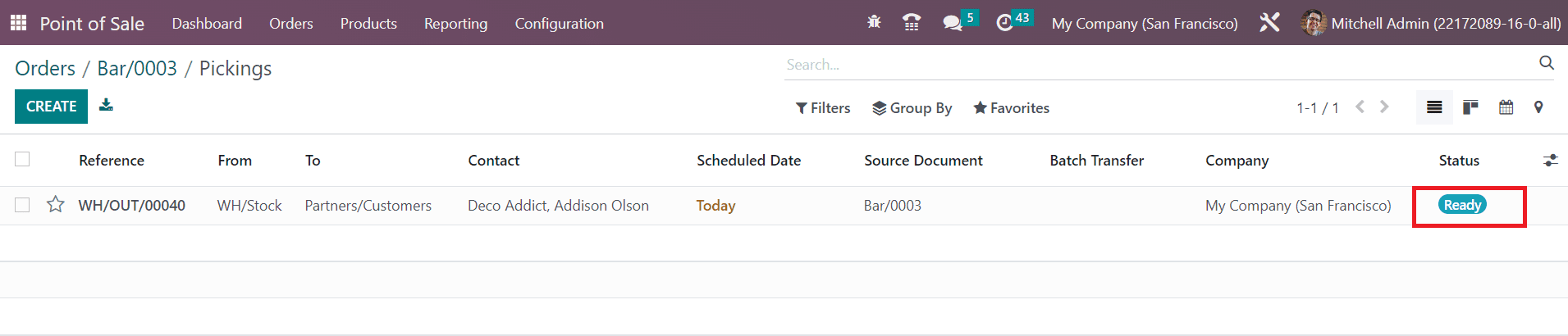Tick the select-all header checkbox
1568x336 pixels.
tap(22, 159)
